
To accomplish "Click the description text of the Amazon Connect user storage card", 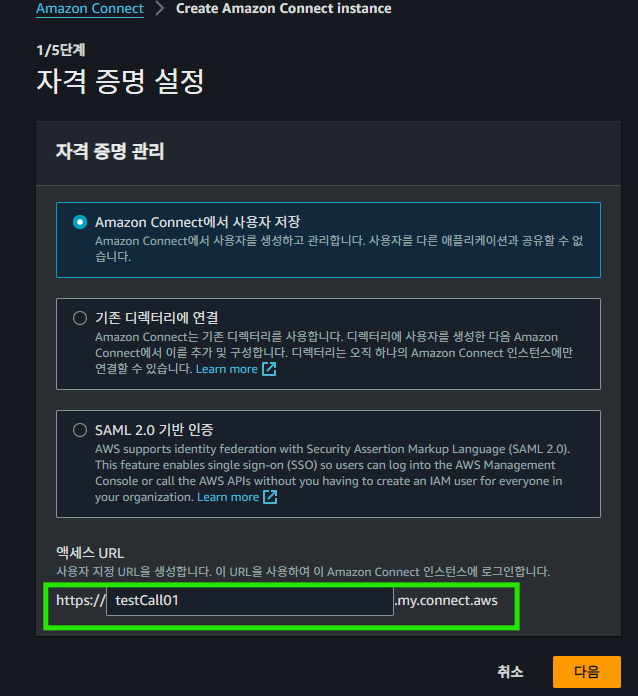I will 339,249.
